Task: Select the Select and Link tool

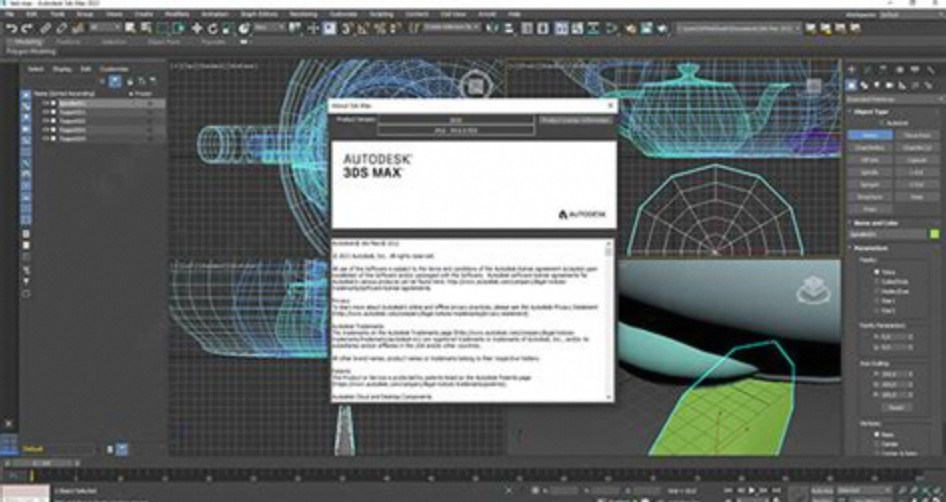Action: tap(46, 28)
